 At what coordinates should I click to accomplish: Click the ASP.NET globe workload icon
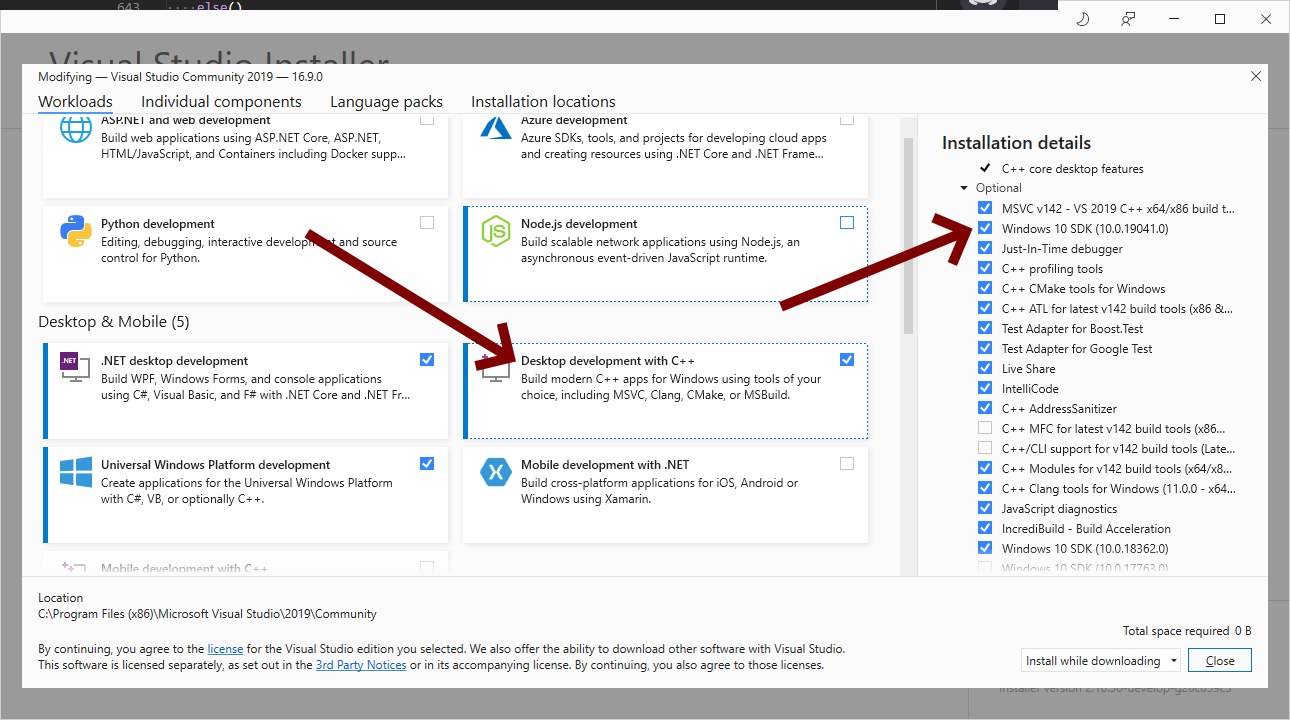[76, 129]
